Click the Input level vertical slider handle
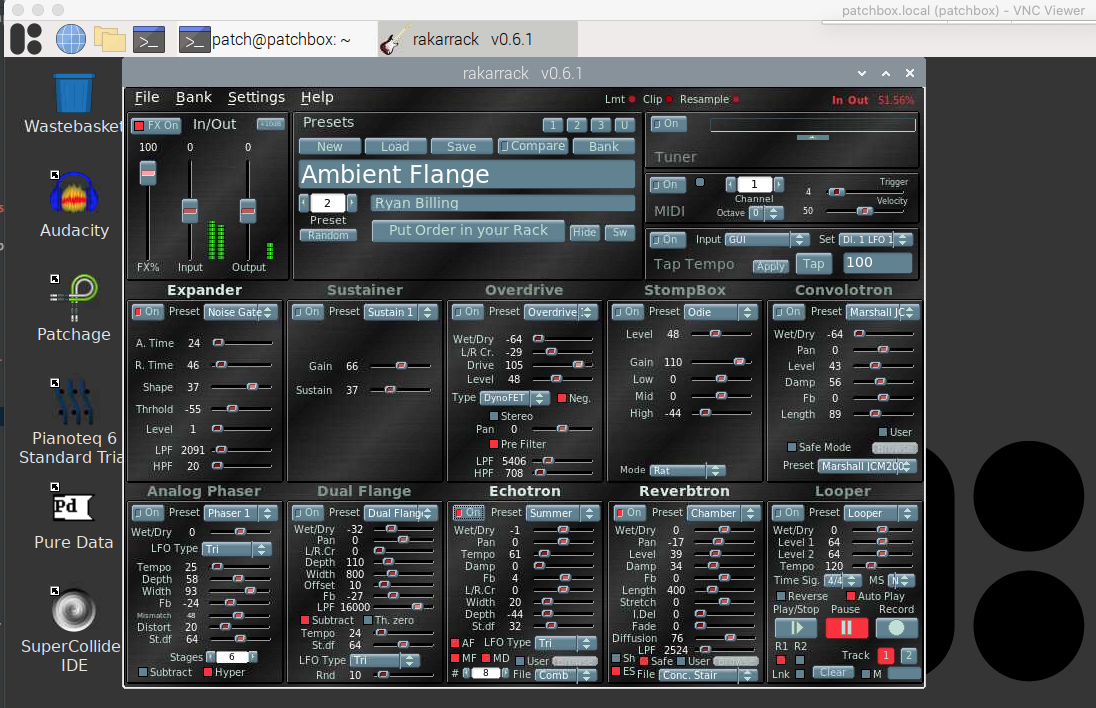 190,211
